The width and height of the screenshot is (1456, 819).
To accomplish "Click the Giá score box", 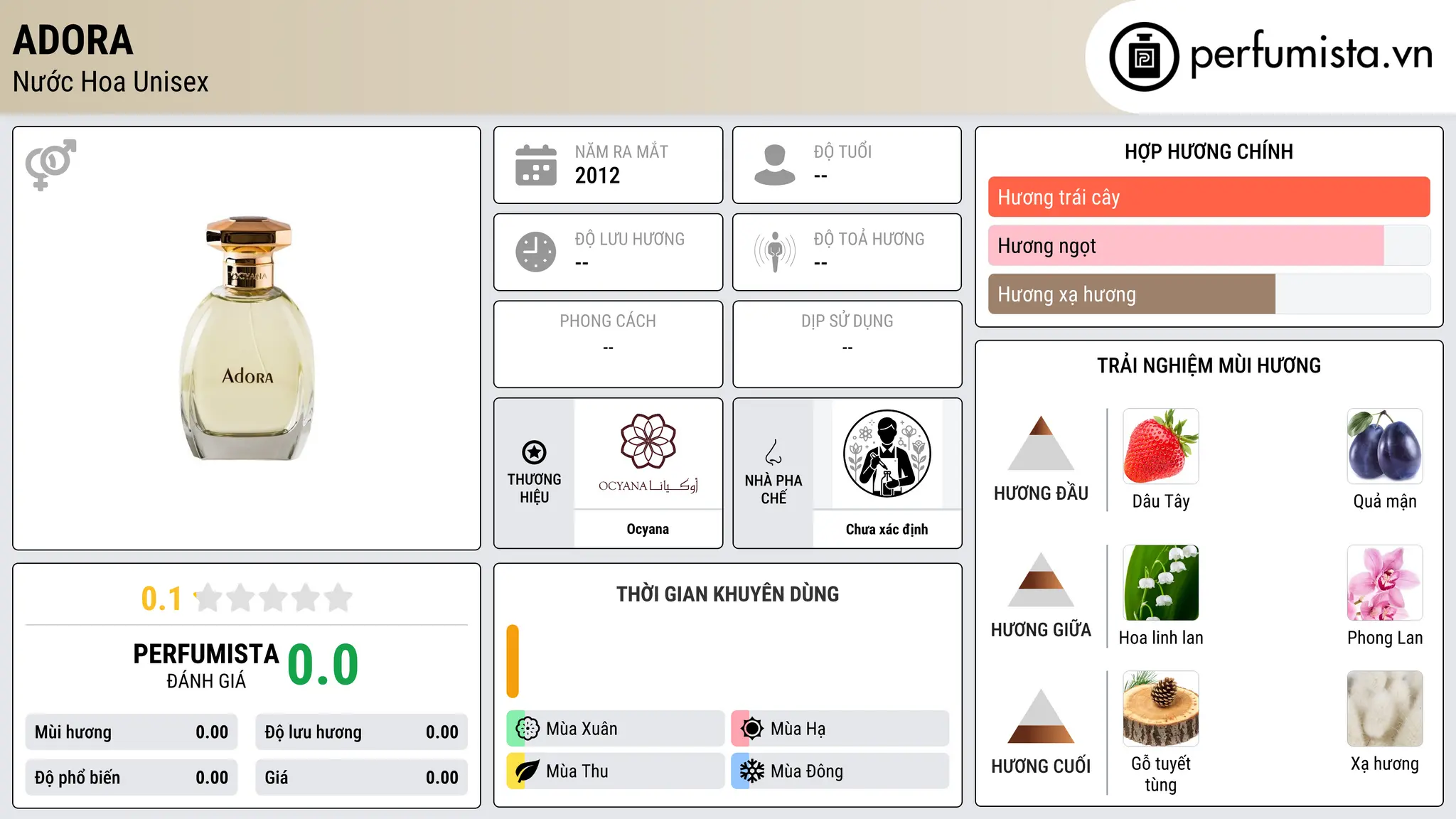I will [x=361, y=778].
